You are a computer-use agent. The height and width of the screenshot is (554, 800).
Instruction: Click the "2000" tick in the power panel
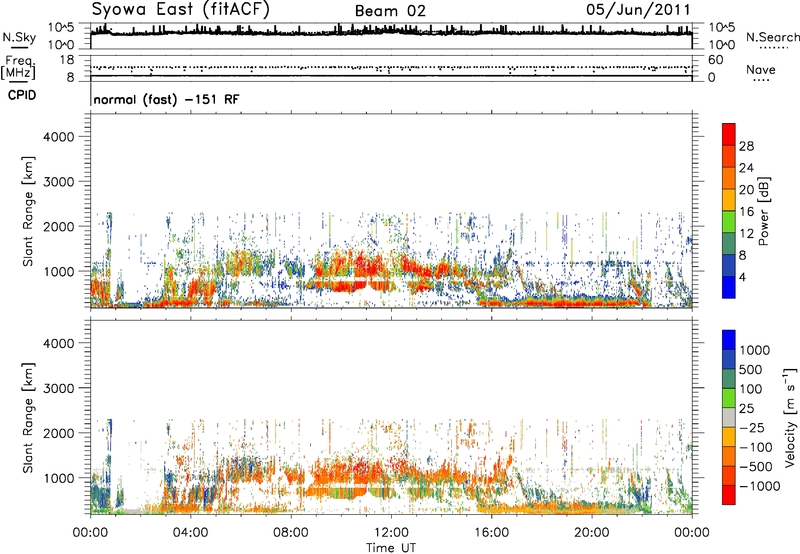click(x=59, y=226)
